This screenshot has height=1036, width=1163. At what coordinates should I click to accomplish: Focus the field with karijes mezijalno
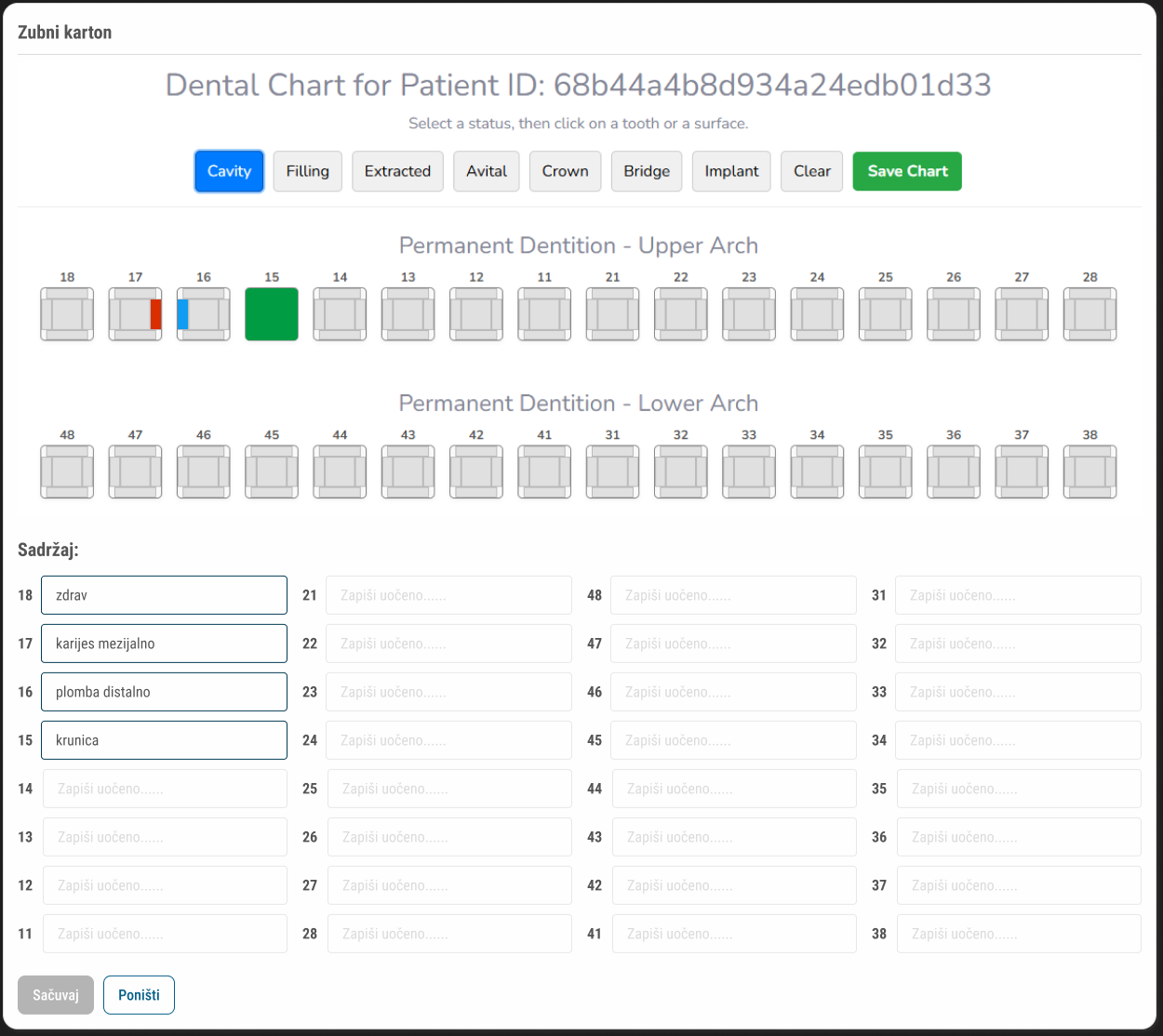(x=164, y=644)
